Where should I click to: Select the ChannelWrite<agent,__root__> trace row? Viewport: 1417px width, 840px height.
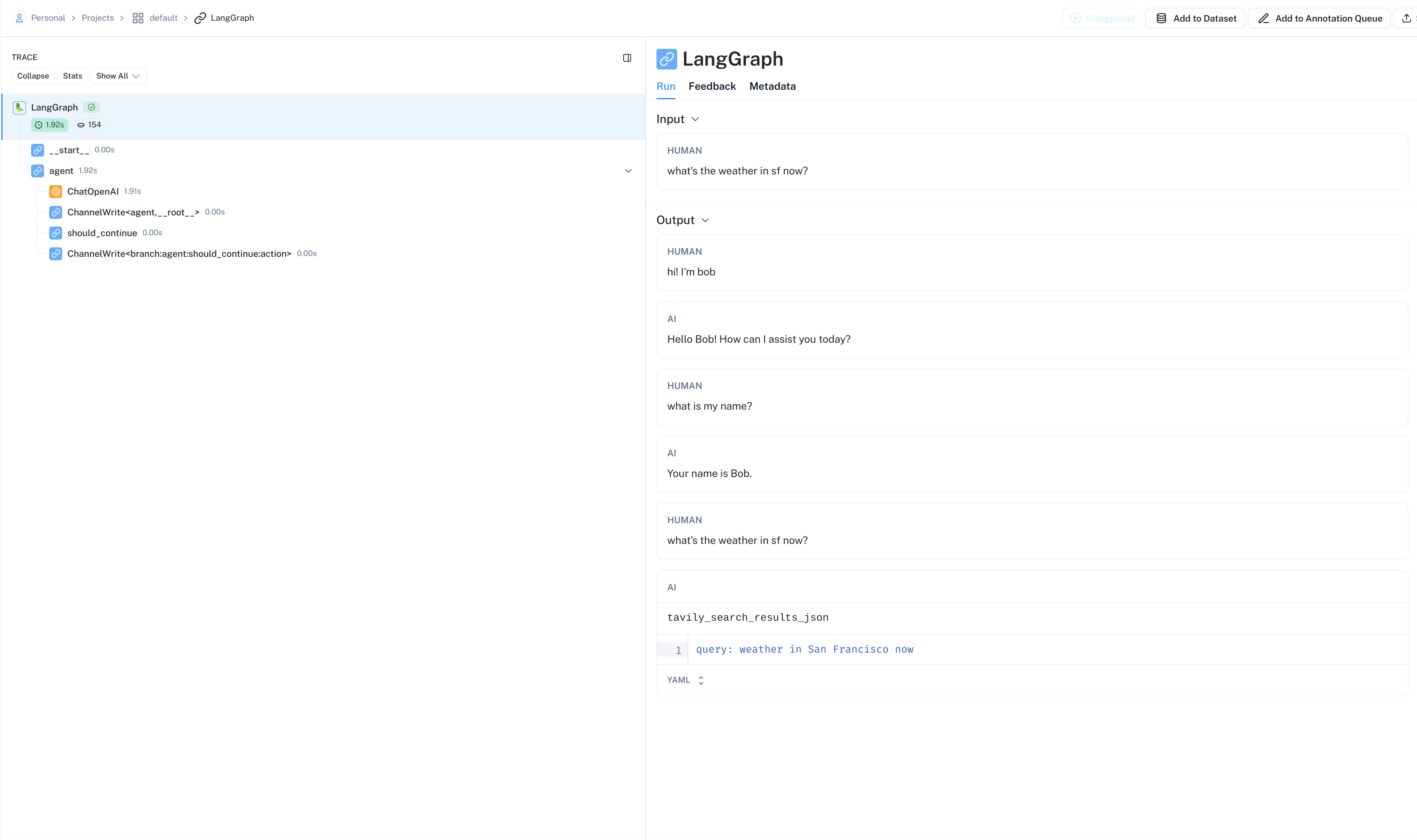133,212
